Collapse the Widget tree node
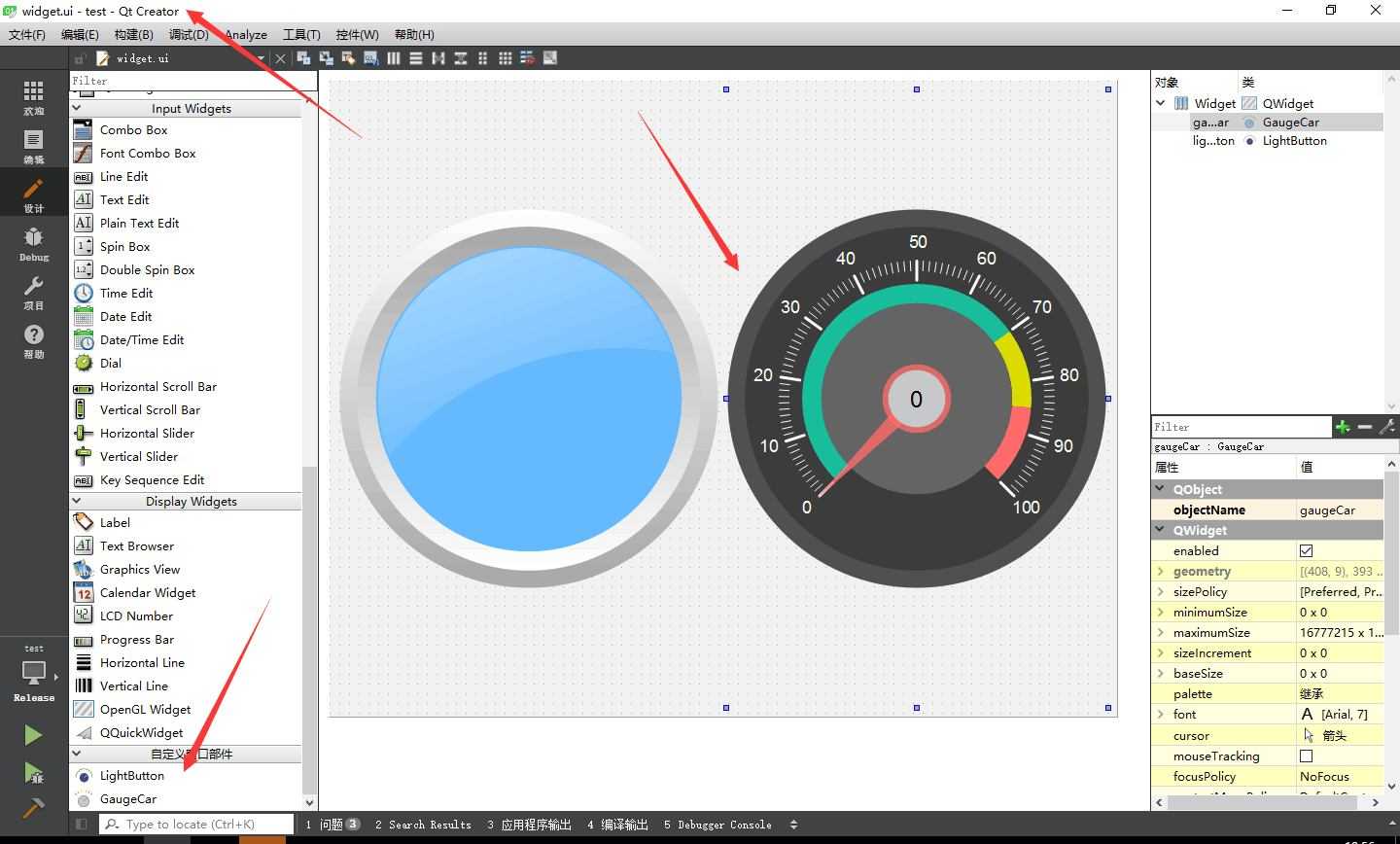1400x844 pixels. coord(1161,103)
